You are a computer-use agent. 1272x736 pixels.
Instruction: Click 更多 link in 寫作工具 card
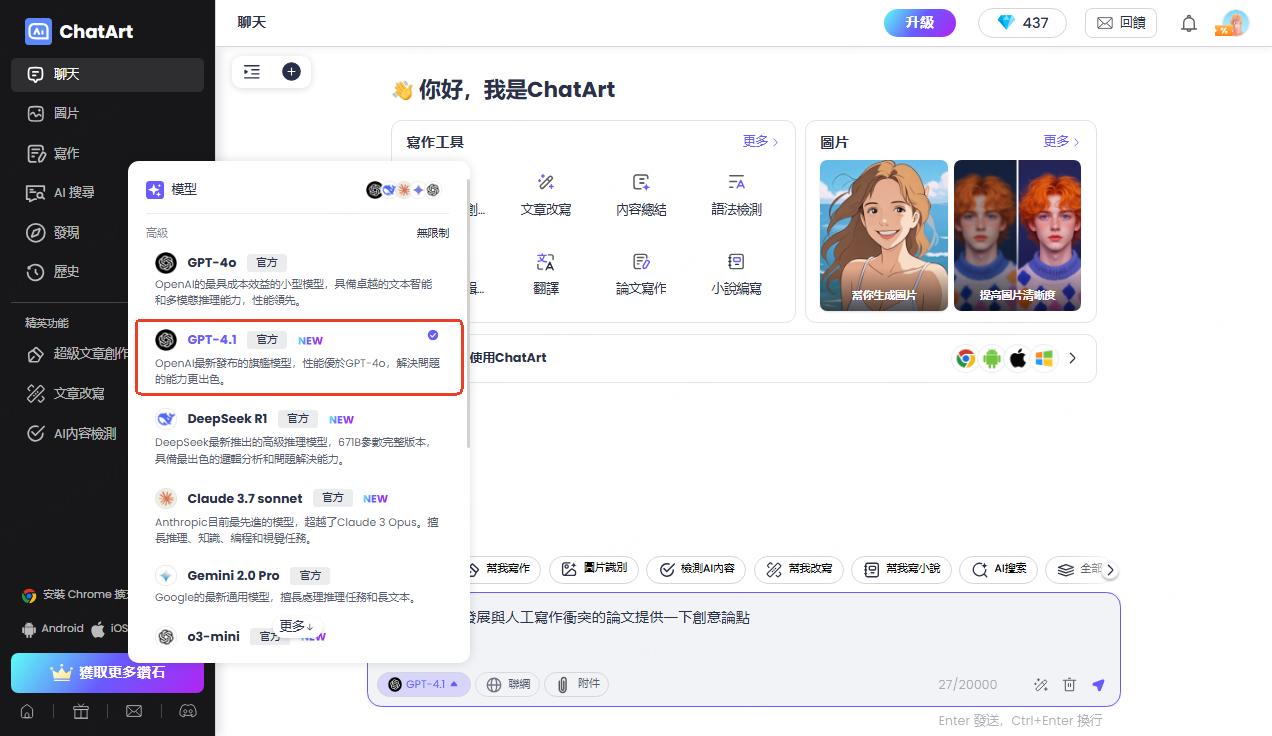tap(760, 142)
